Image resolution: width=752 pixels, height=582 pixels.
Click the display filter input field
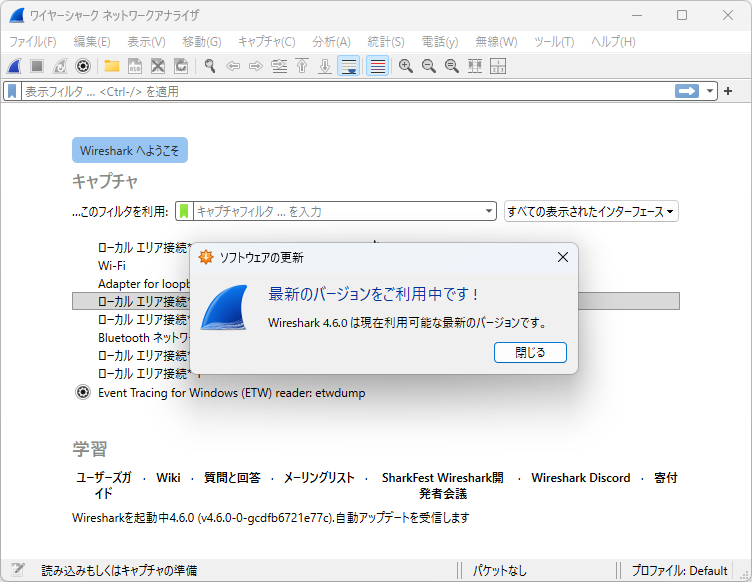point(348,91)
